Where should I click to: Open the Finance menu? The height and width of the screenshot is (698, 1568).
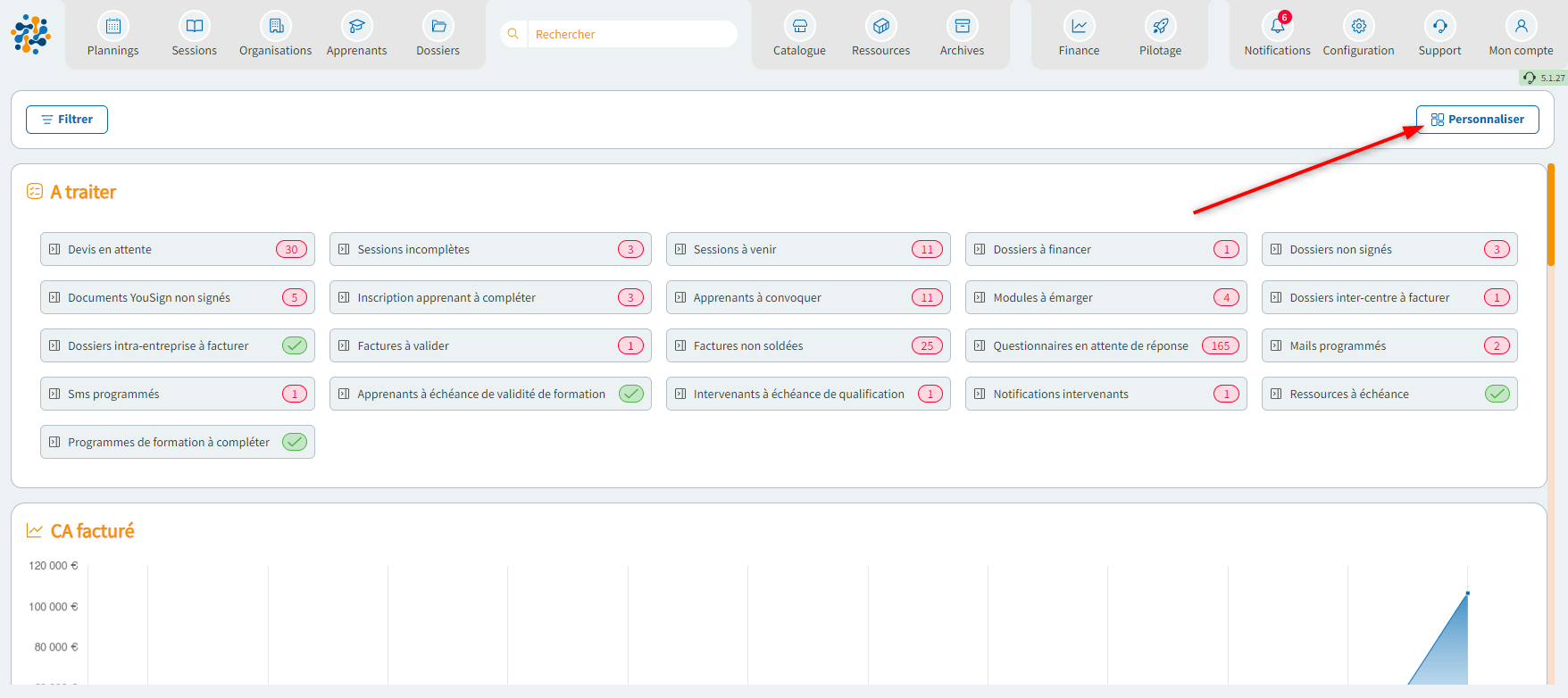[x=1079, y=35]
